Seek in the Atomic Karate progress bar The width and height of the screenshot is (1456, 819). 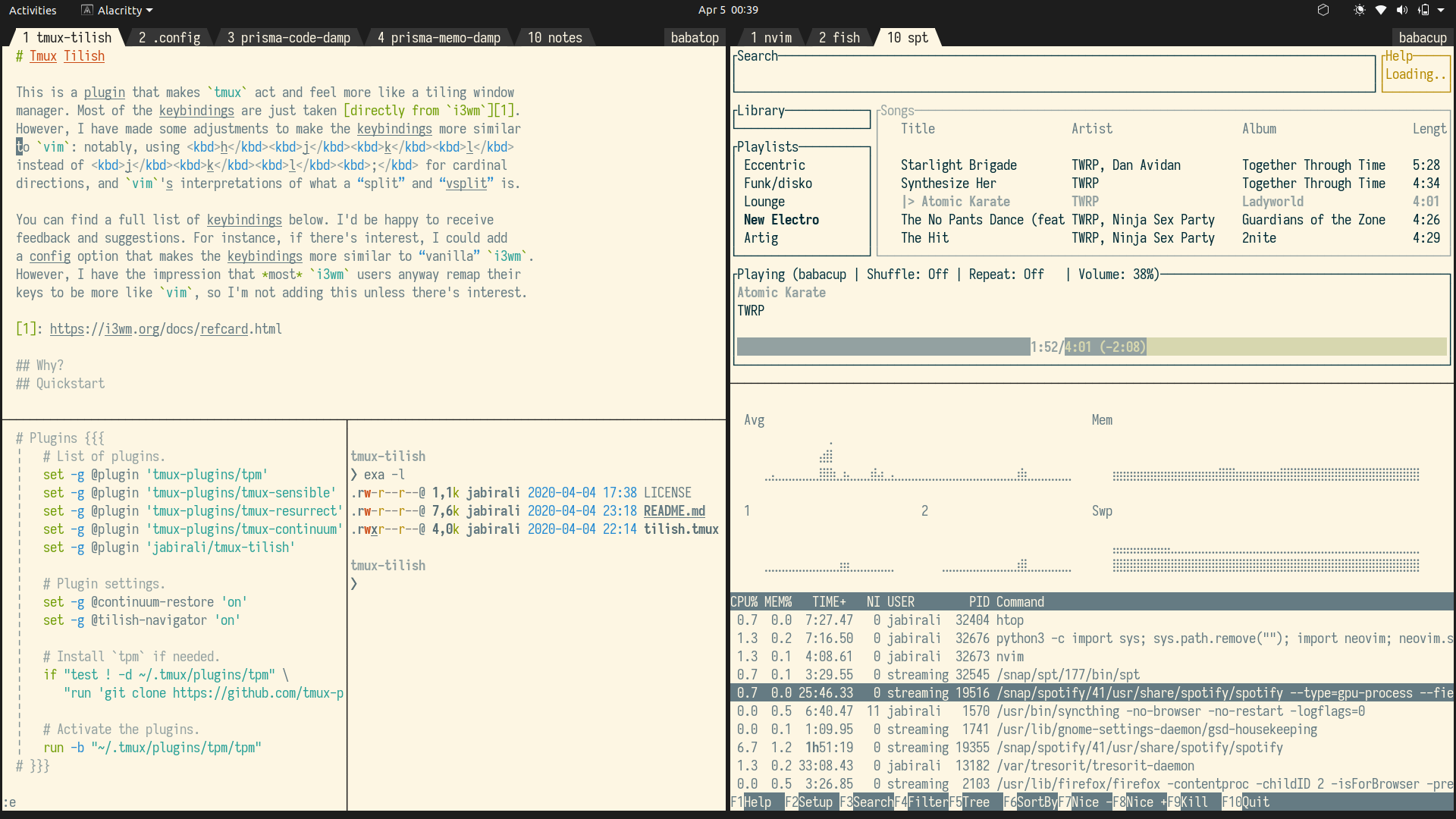click(x=1091, y=347)
